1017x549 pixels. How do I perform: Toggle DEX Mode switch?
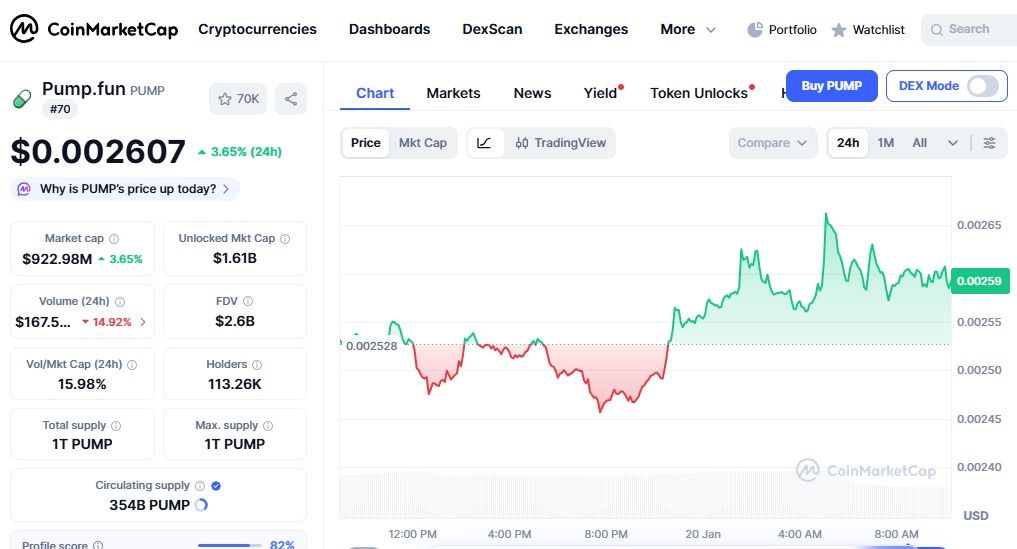coord(983,86)
